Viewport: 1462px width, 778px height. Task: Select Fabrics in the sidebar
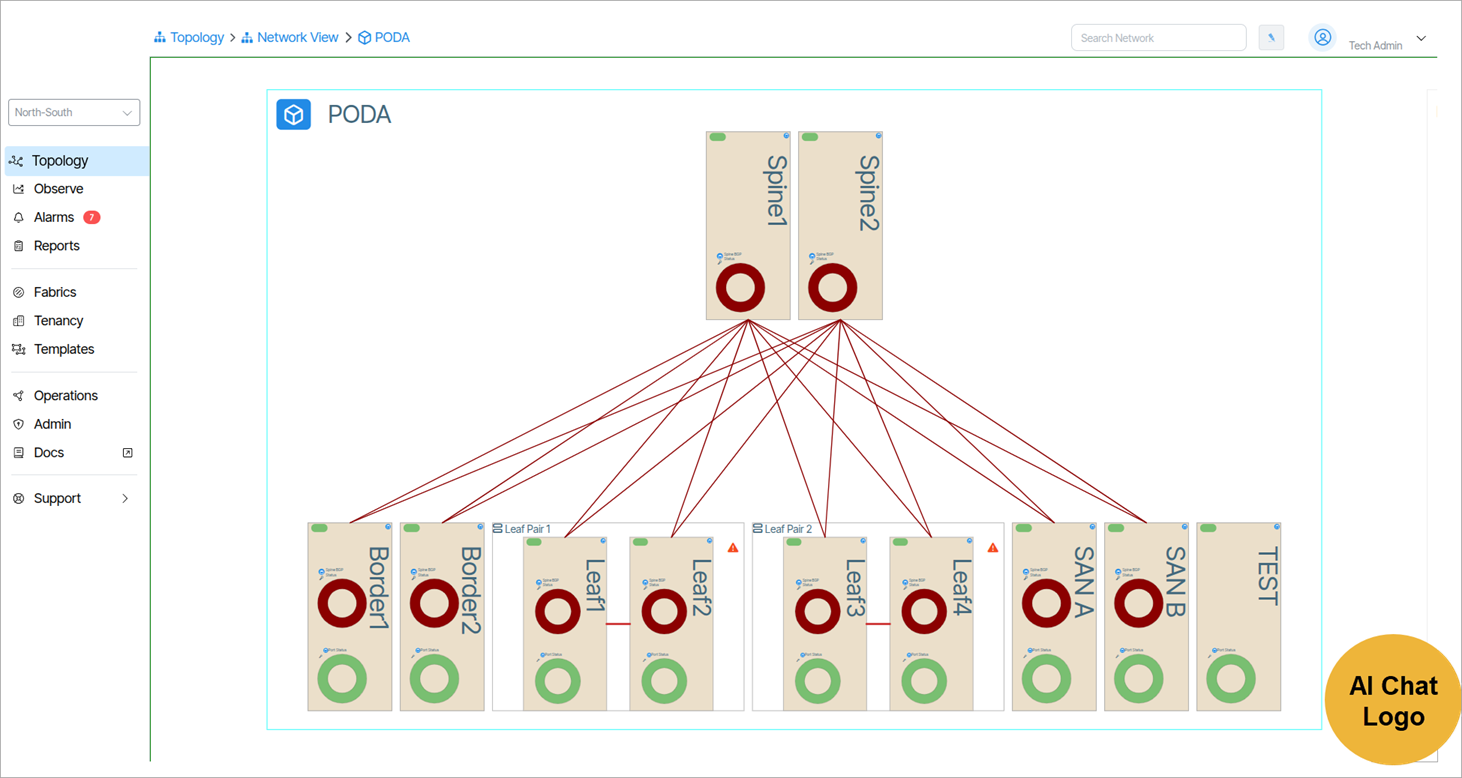(55, 292)
